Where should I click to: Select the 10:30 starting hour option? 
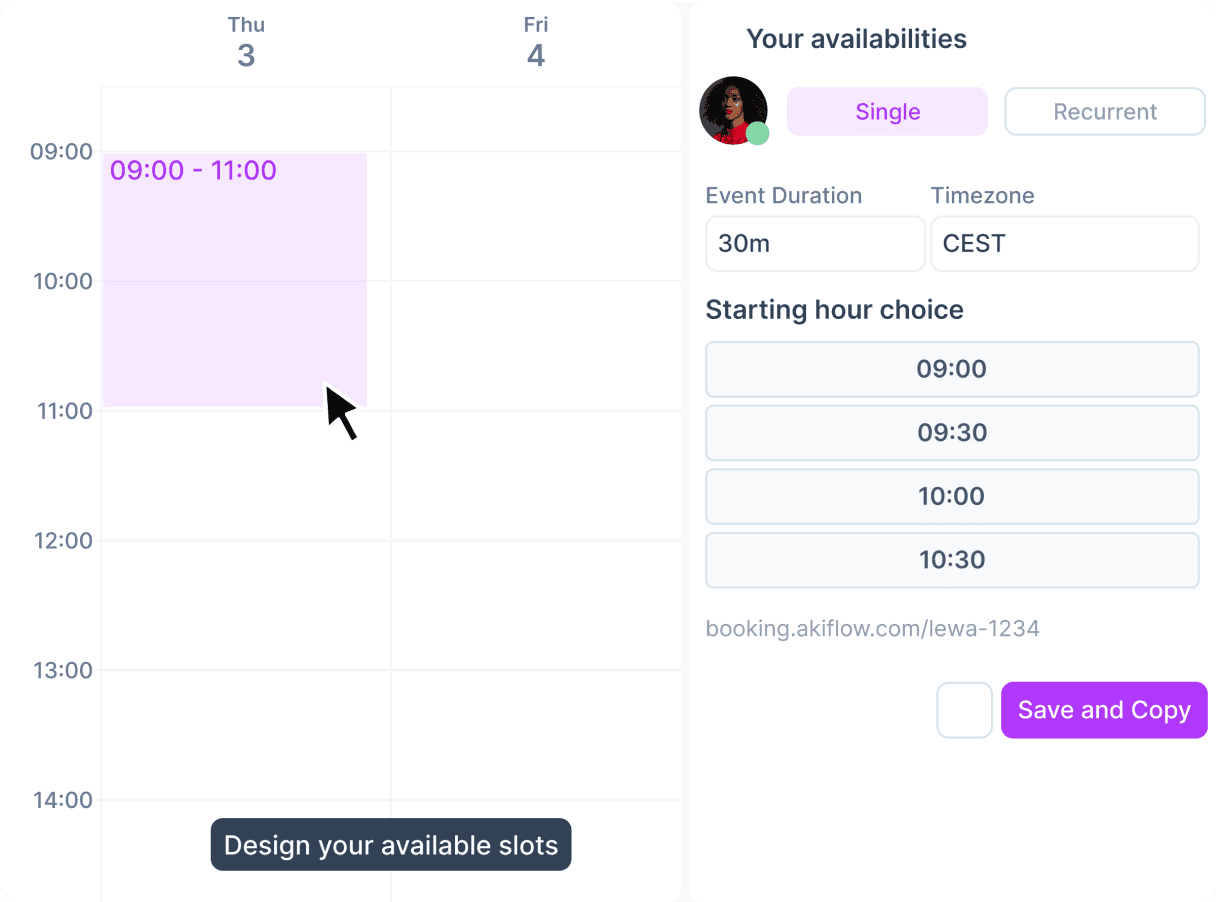coord(951,560)
